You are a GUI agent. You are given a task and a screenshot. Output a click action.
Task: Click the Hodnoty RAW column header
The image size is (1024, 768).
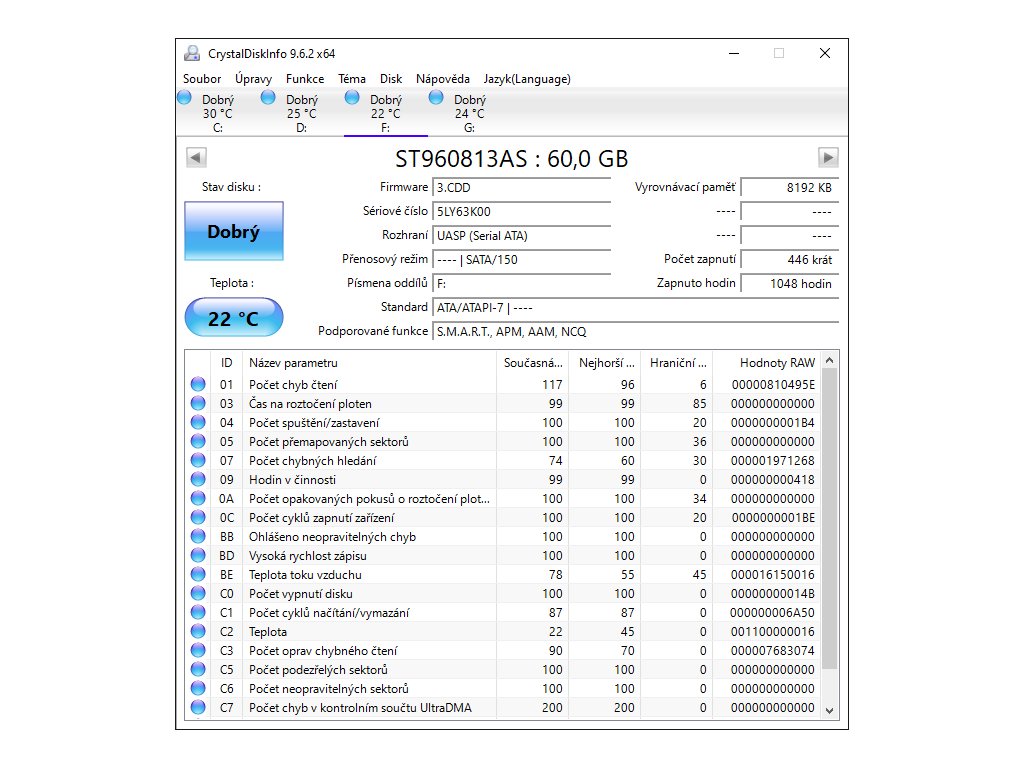pyautogui.click(x=777, y=362)
